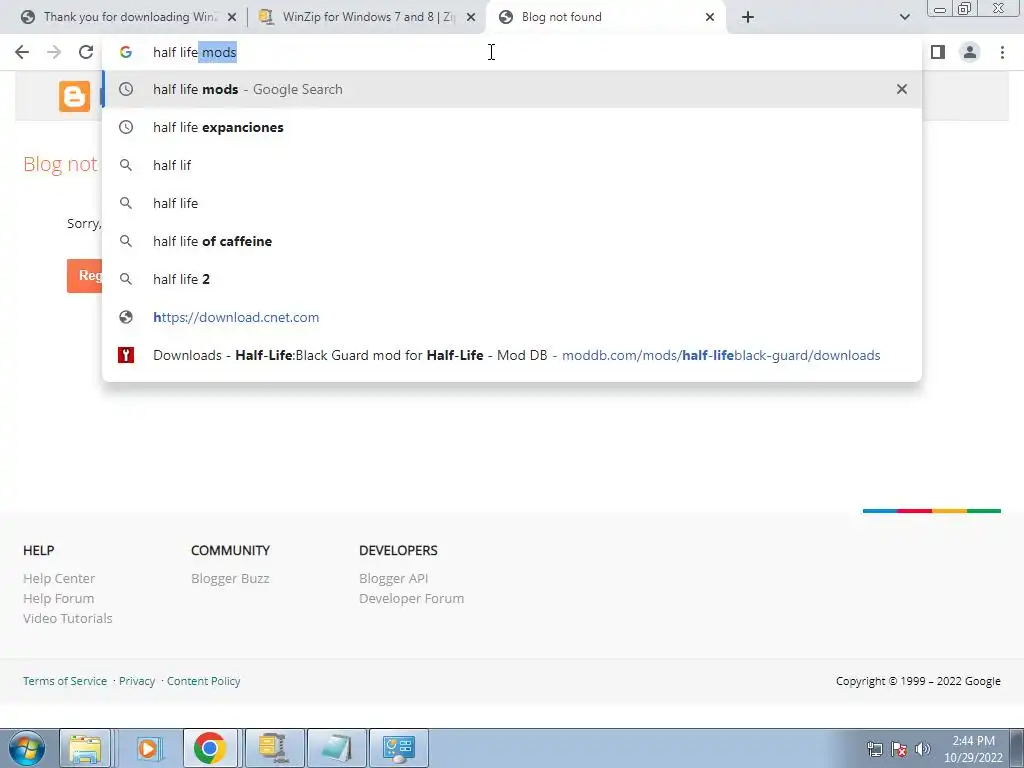This screenshot has width=1024, height=768.
Task: Close the WinZip for Windows 7 and 8 tab
Action: click(471, 17)
